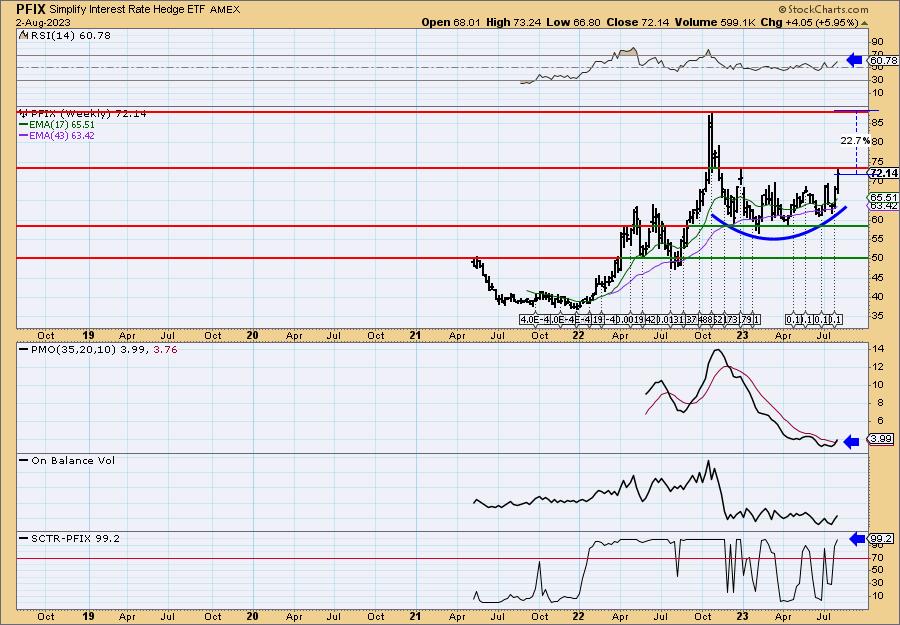Select the Open 68.01 value

[x=452, y=22]
